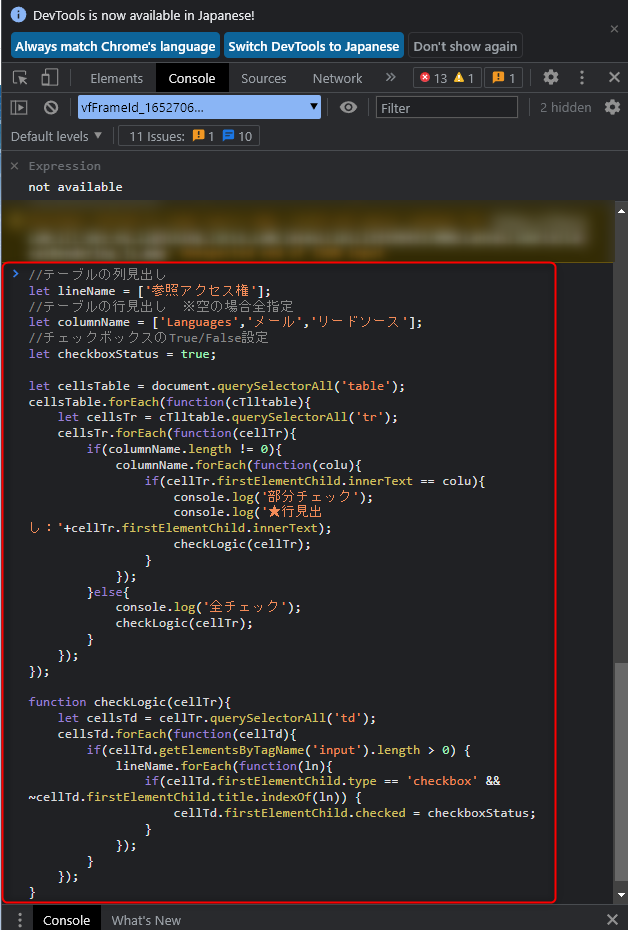Switch to the Console tab
This screenshot has height=930, width=628.
(192, 78)
